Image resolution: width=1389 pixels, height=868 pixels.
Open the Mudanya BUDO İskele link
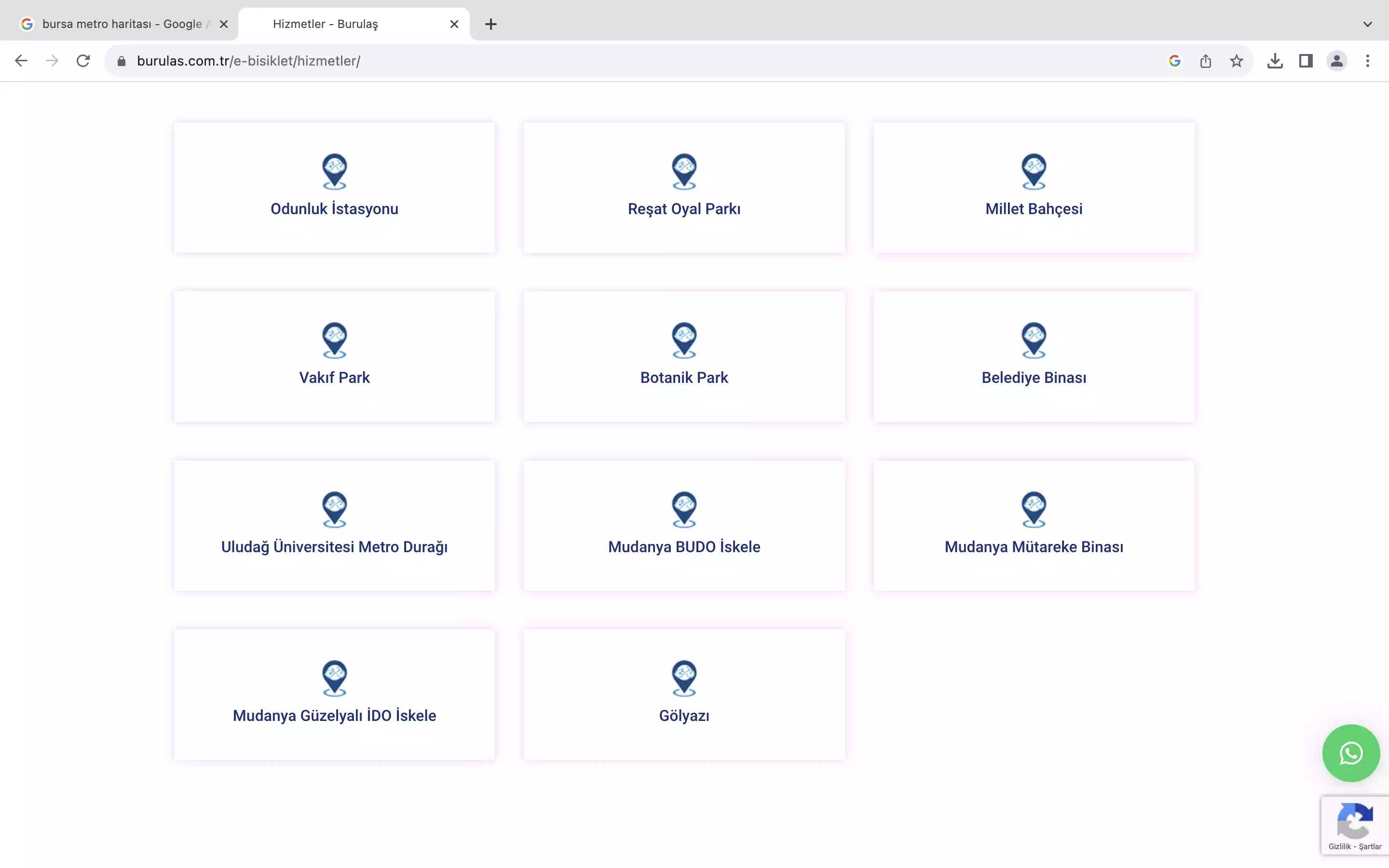coord(684,547)
